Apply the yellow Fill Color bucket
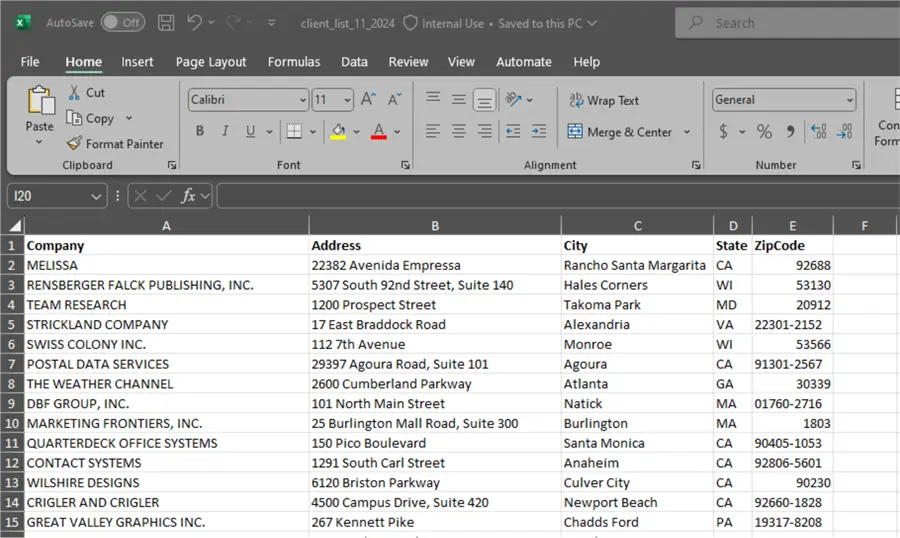The image size is (900, 538). click(x=339, y=131)
